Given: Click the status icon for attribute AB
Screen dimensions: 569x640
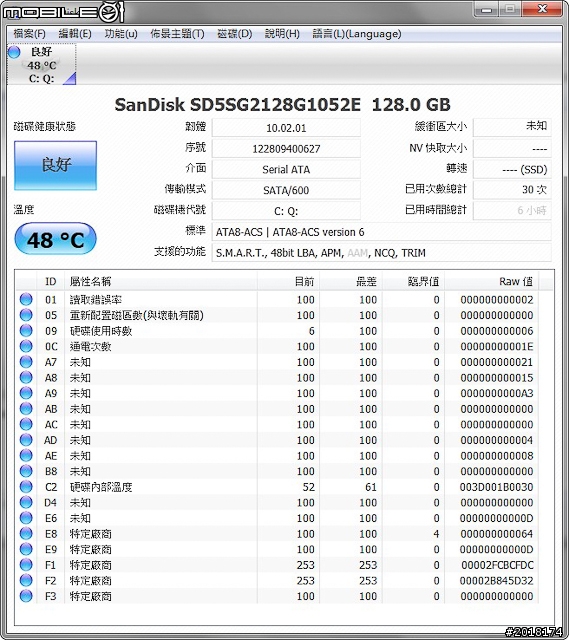Looking at the screenshot, I should click(x=26, y=409).
